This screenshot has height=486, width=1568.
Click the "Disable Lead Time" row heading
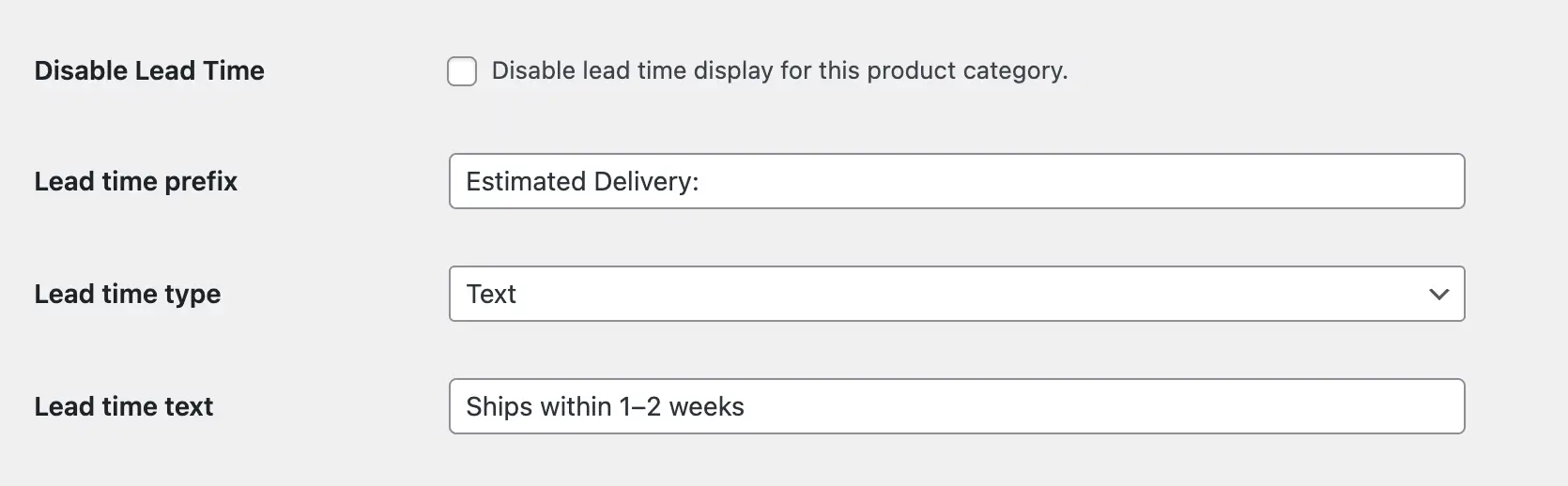point(149,71)
